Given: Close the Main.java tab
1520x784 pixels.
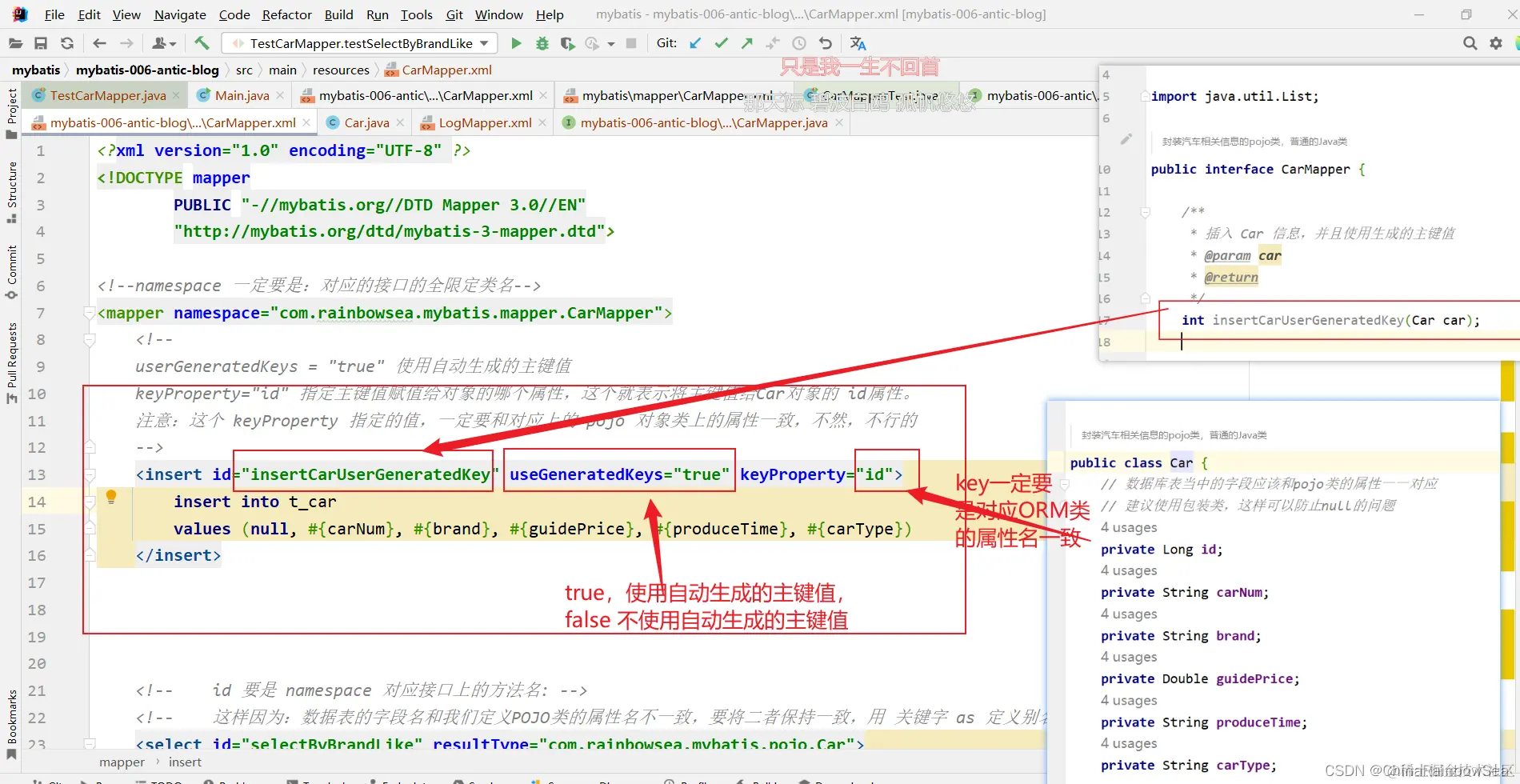Looking at the screenshot, I should 280,96.
